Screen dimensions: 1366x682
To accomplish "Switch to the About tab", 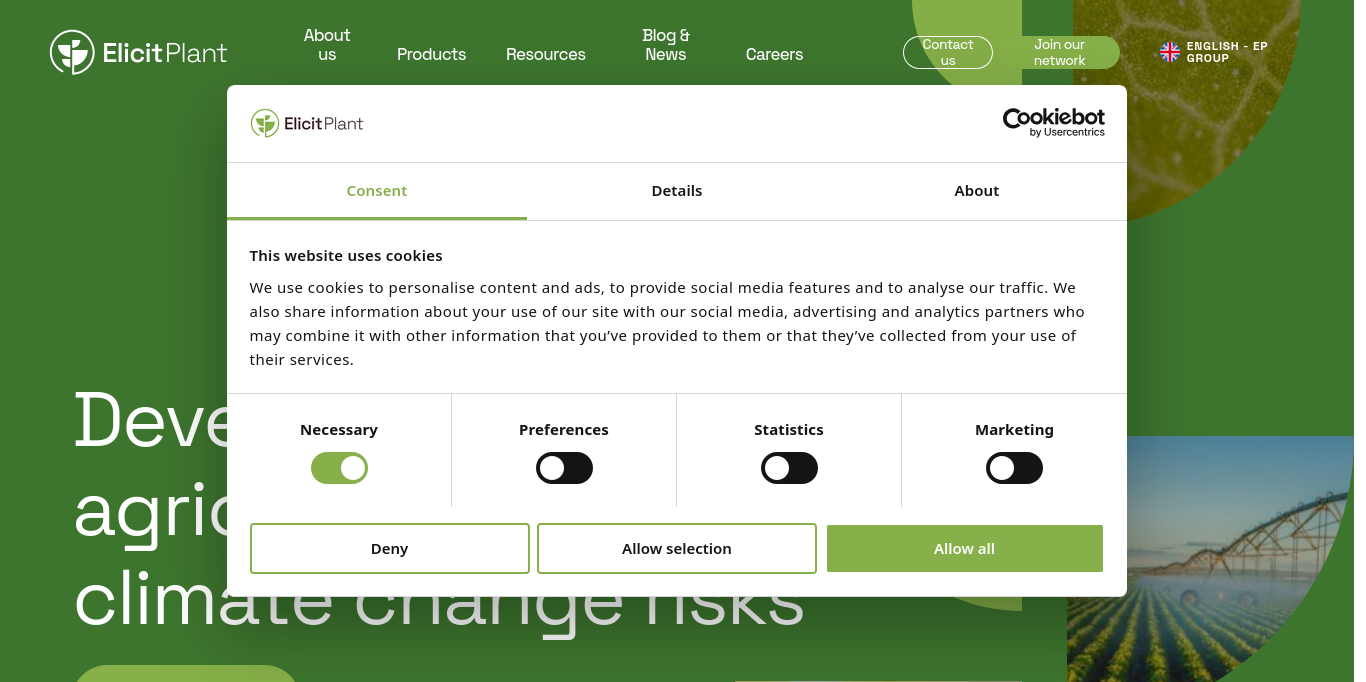I will 977,191.
